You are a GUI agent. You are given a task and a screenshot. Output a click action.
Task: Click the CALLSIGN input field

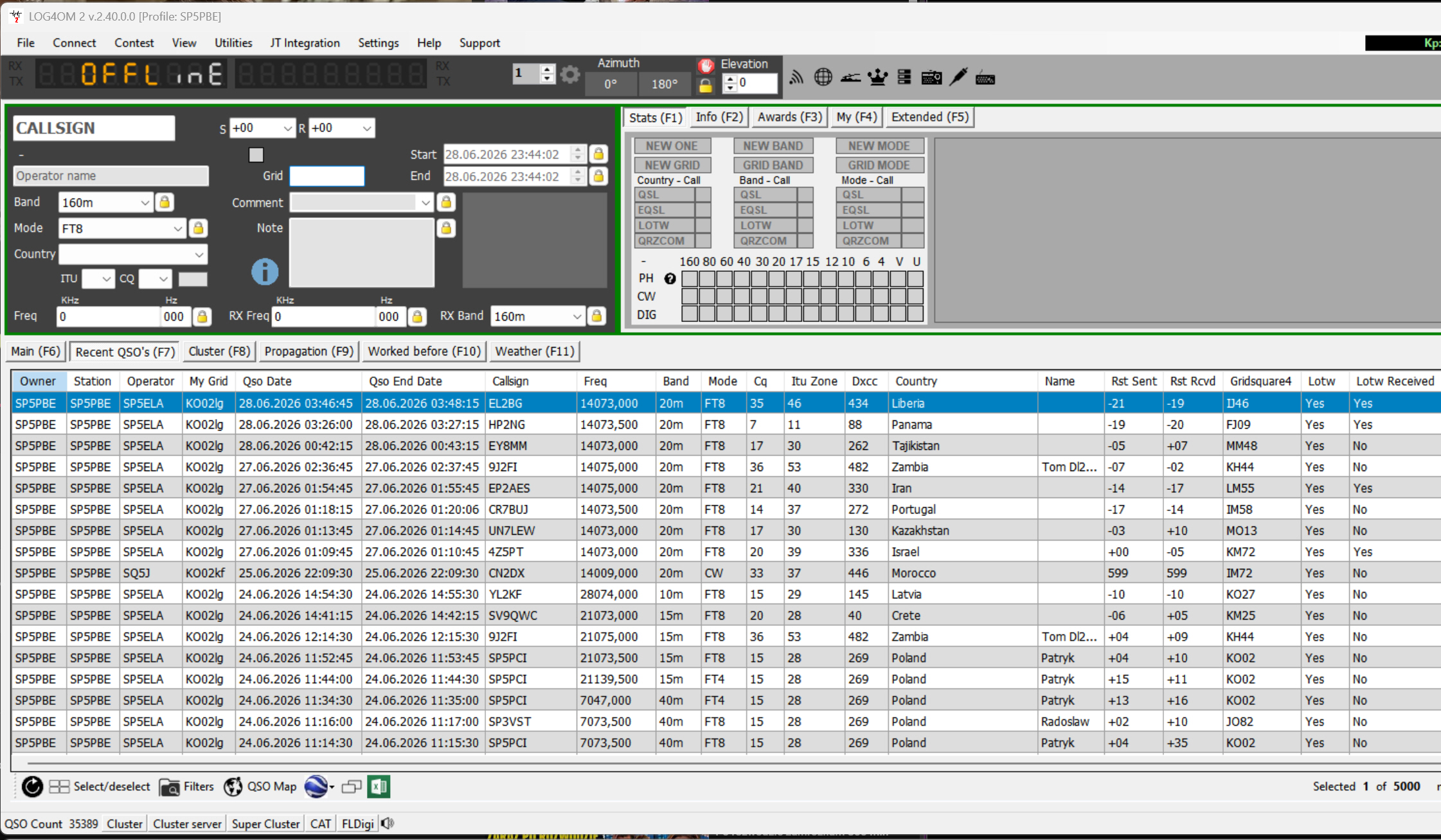coord(94,128)
